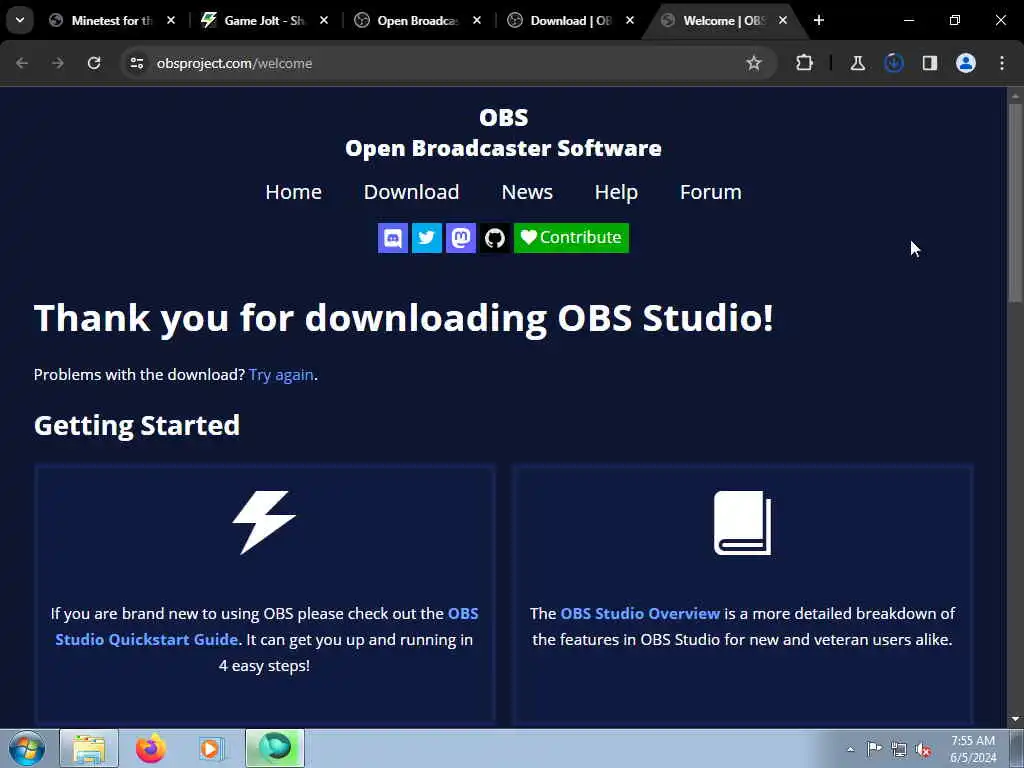This screenshot has width=1024, height=768.
Task: Toggle the browser side panel icon
Action: (929, 63)
